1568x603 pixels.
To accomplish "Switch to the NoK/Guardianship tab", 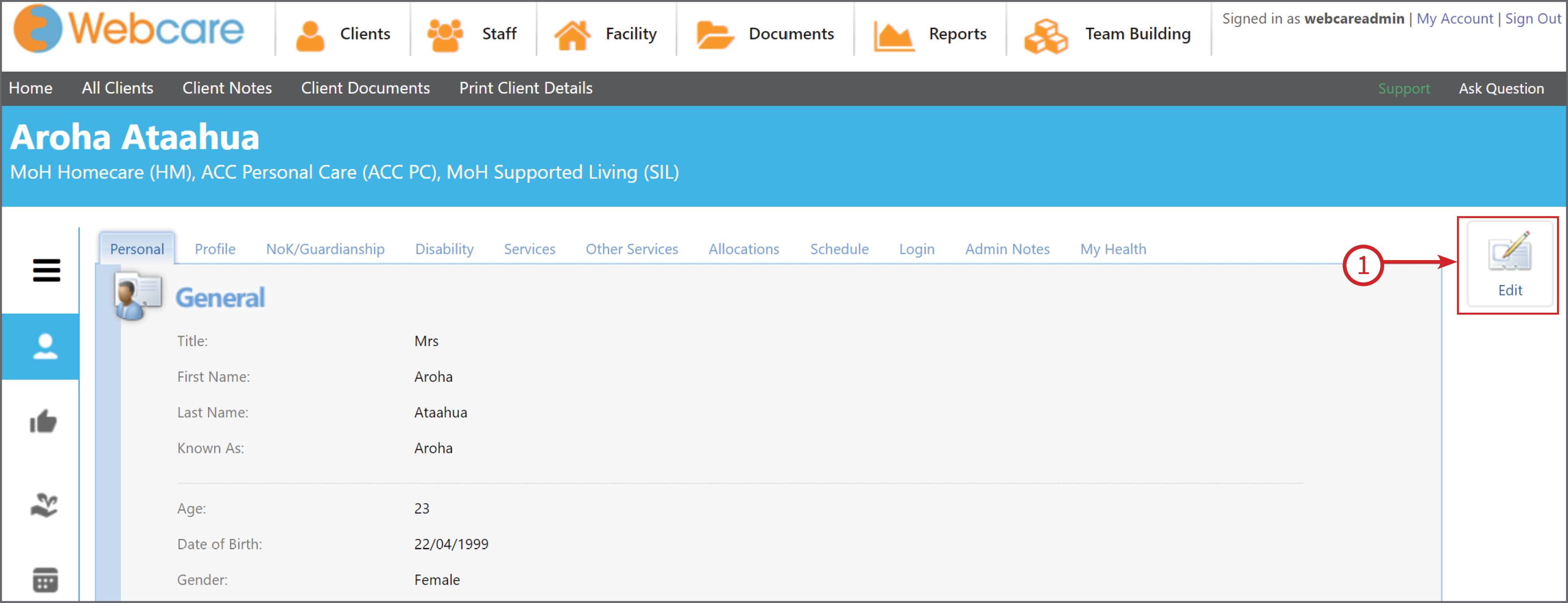I will coord(325,249).
